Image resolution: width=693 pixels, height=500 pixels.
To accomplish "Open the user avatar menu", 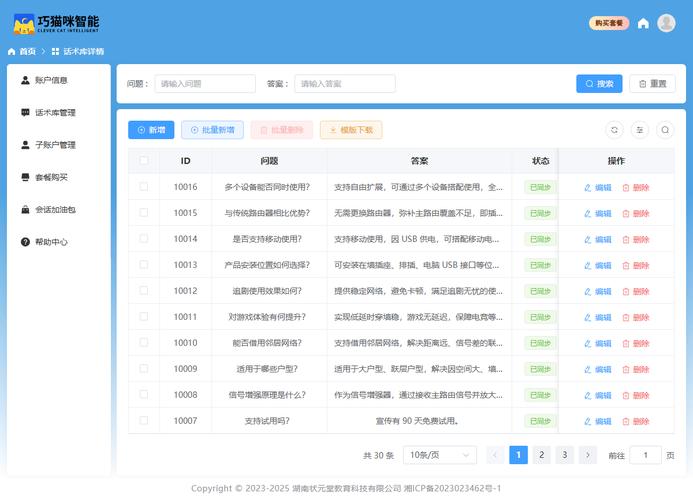I will click(x=666, y=23).
